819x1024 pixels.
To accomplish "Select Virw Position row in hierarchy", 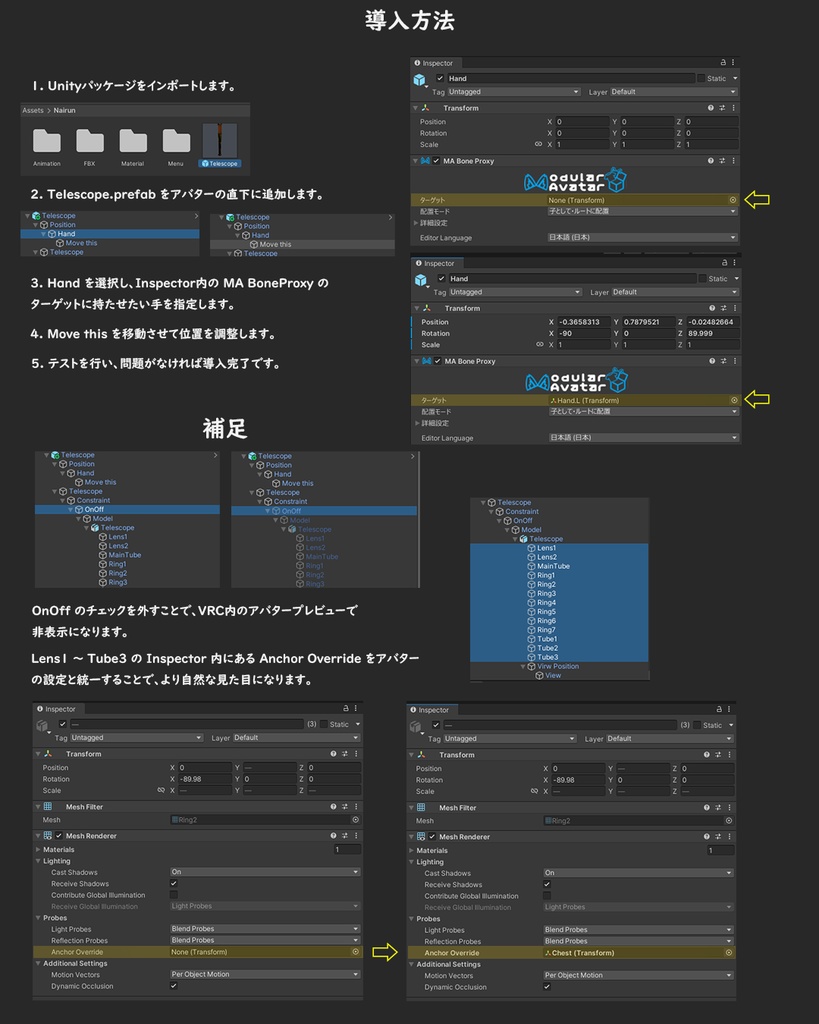I will pos(559,666).
